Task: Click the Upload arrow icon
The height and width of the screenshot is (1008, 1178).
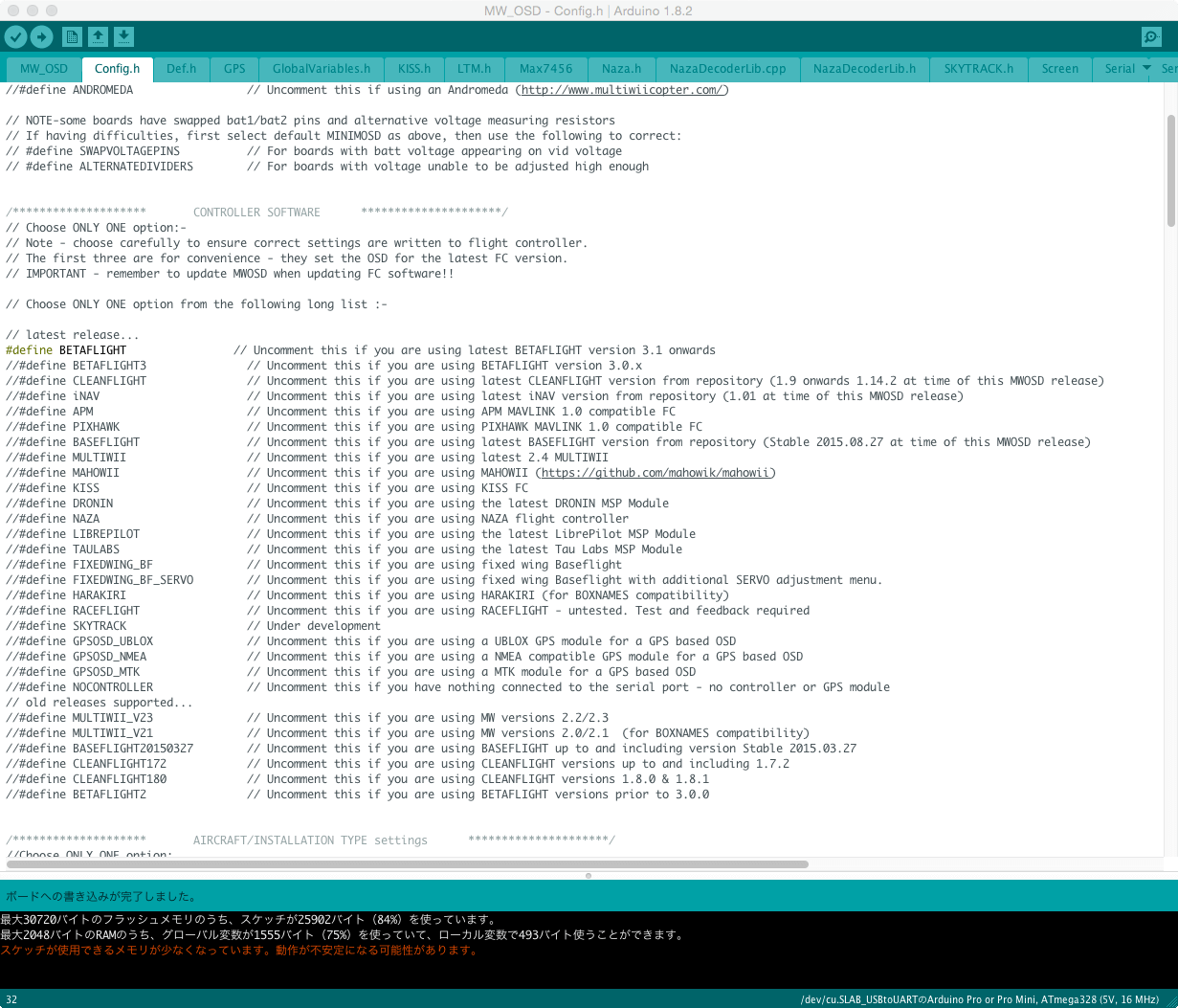Action: (41, 36)
